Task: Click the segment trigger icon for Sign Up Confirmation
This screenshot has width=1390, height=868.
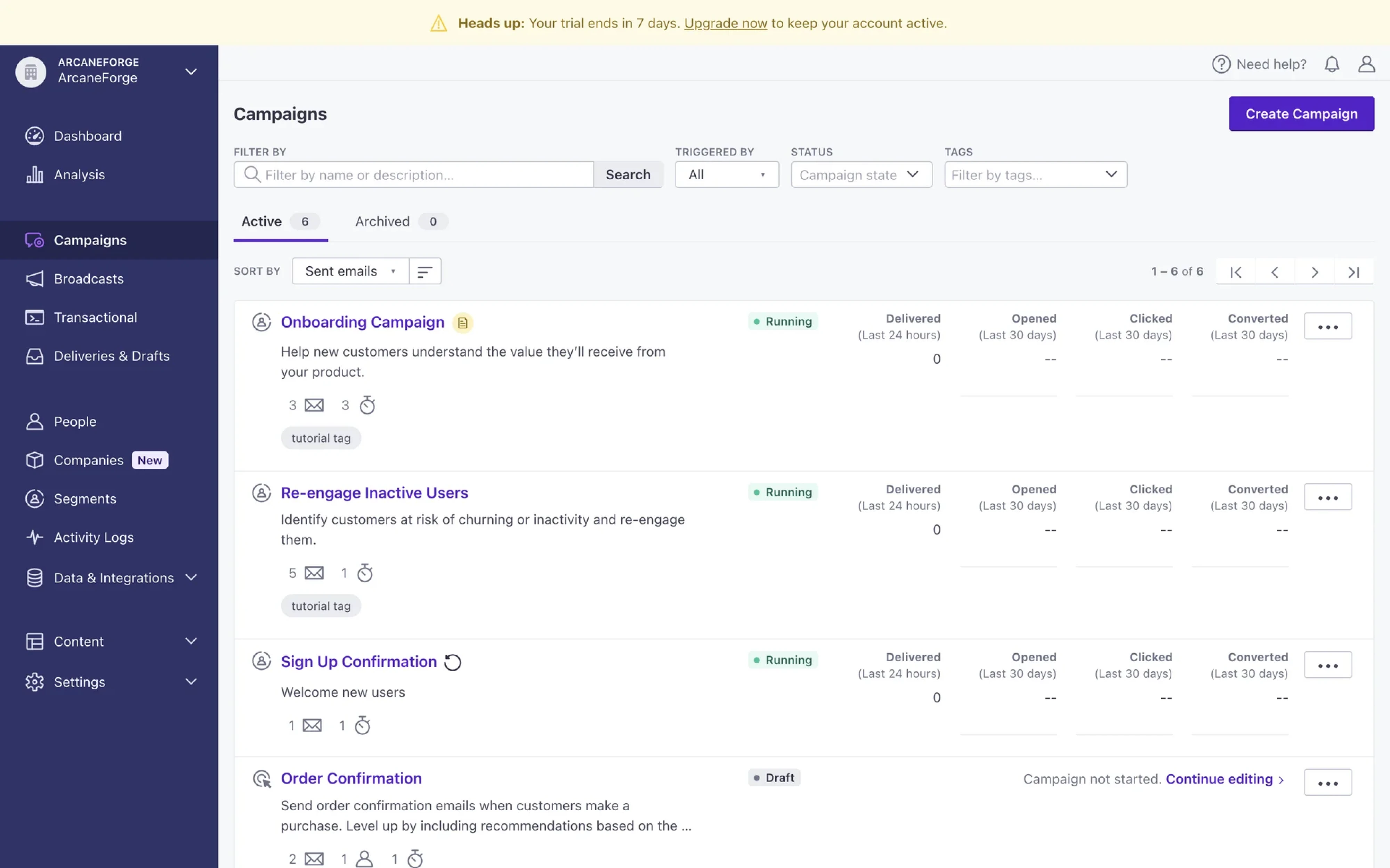Action: tap(261, 661)
